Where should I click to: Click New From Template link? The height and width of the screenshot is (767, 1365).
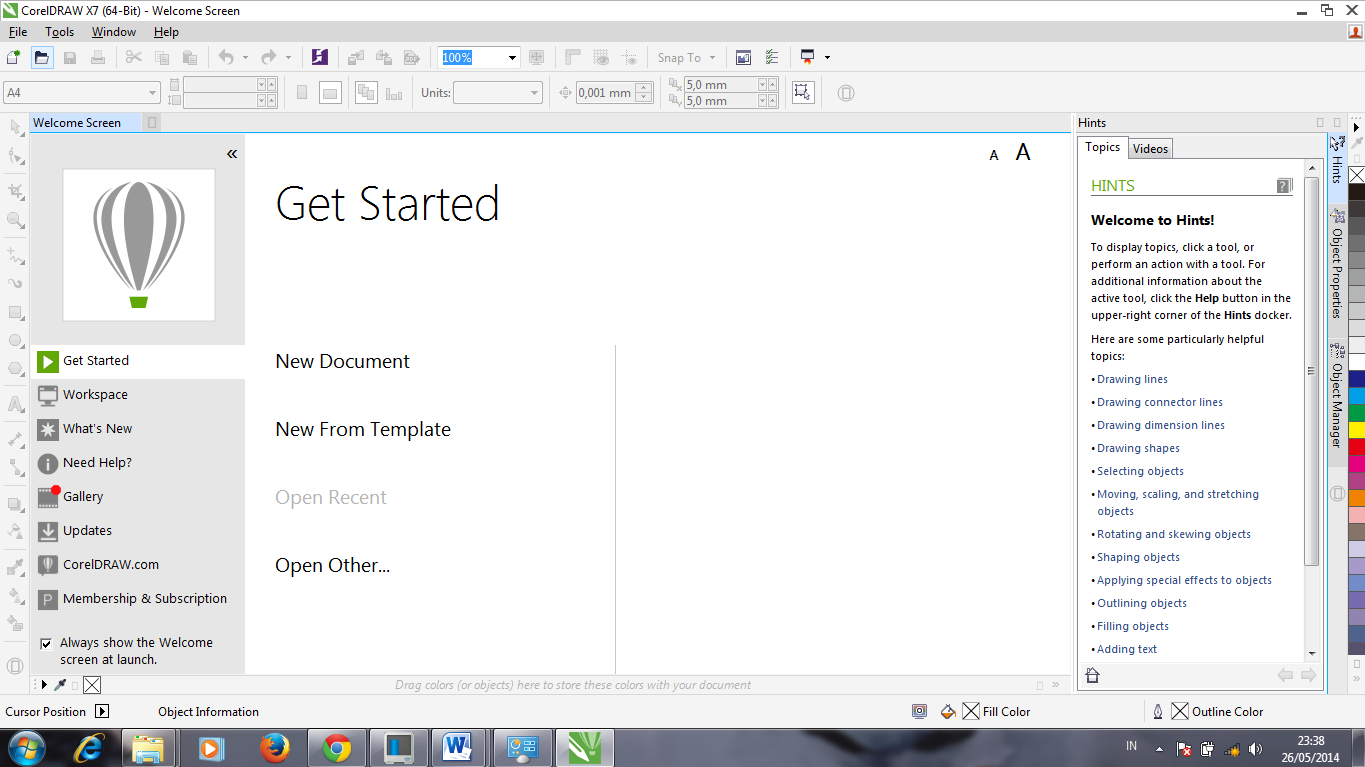coord(363,430)
